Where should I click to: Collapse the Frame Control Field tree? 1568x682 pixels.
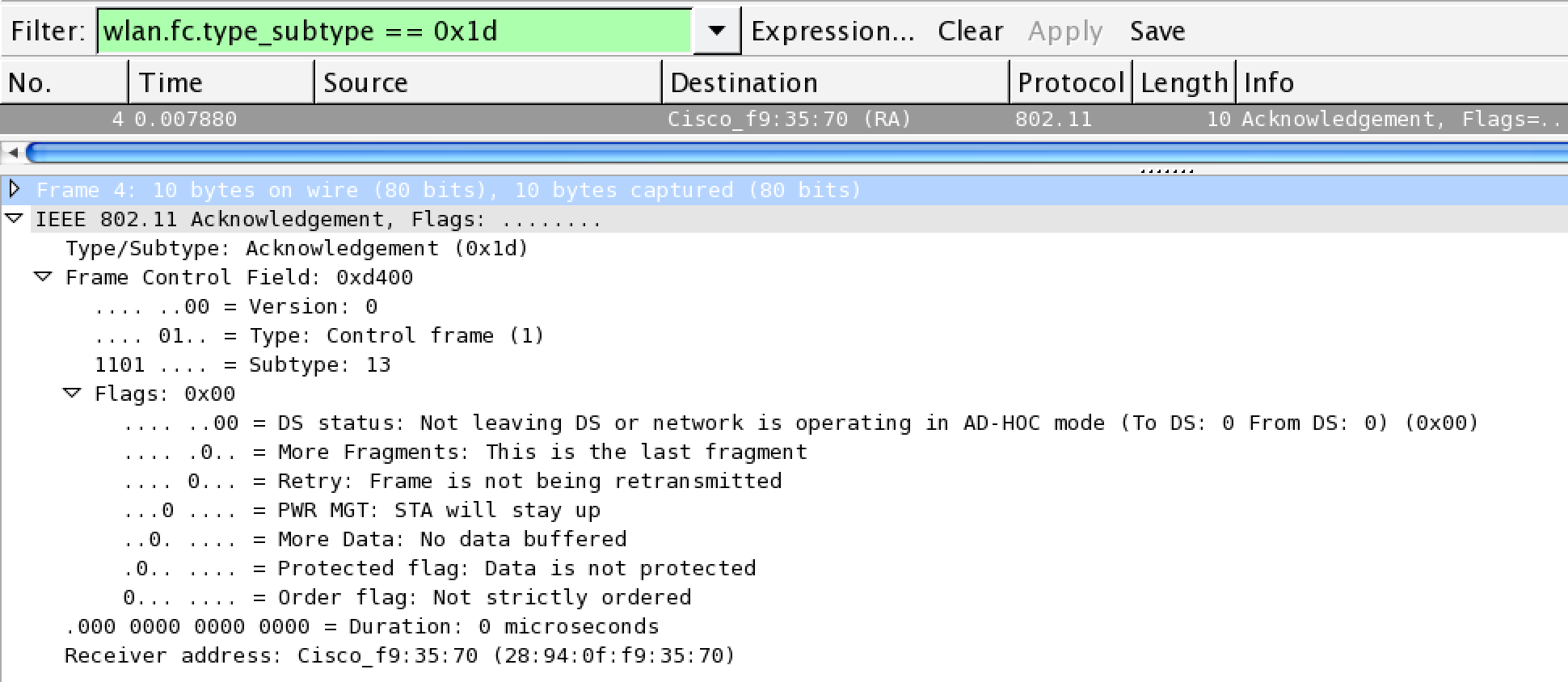[x=43, y=277]
